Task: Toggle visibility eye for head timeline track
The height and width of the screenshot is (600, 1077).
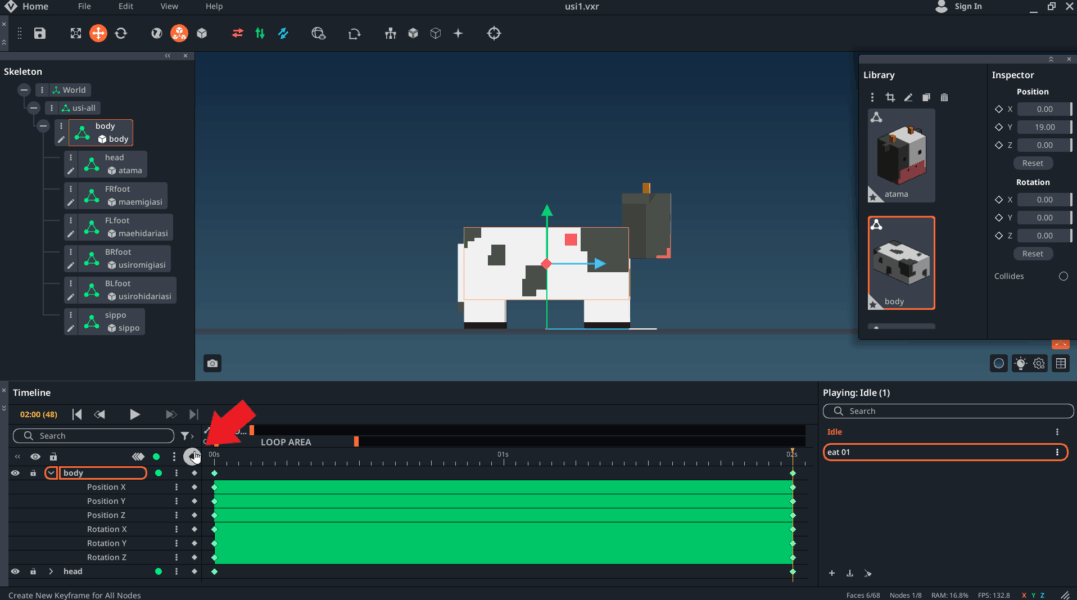Action: [15, 571]
